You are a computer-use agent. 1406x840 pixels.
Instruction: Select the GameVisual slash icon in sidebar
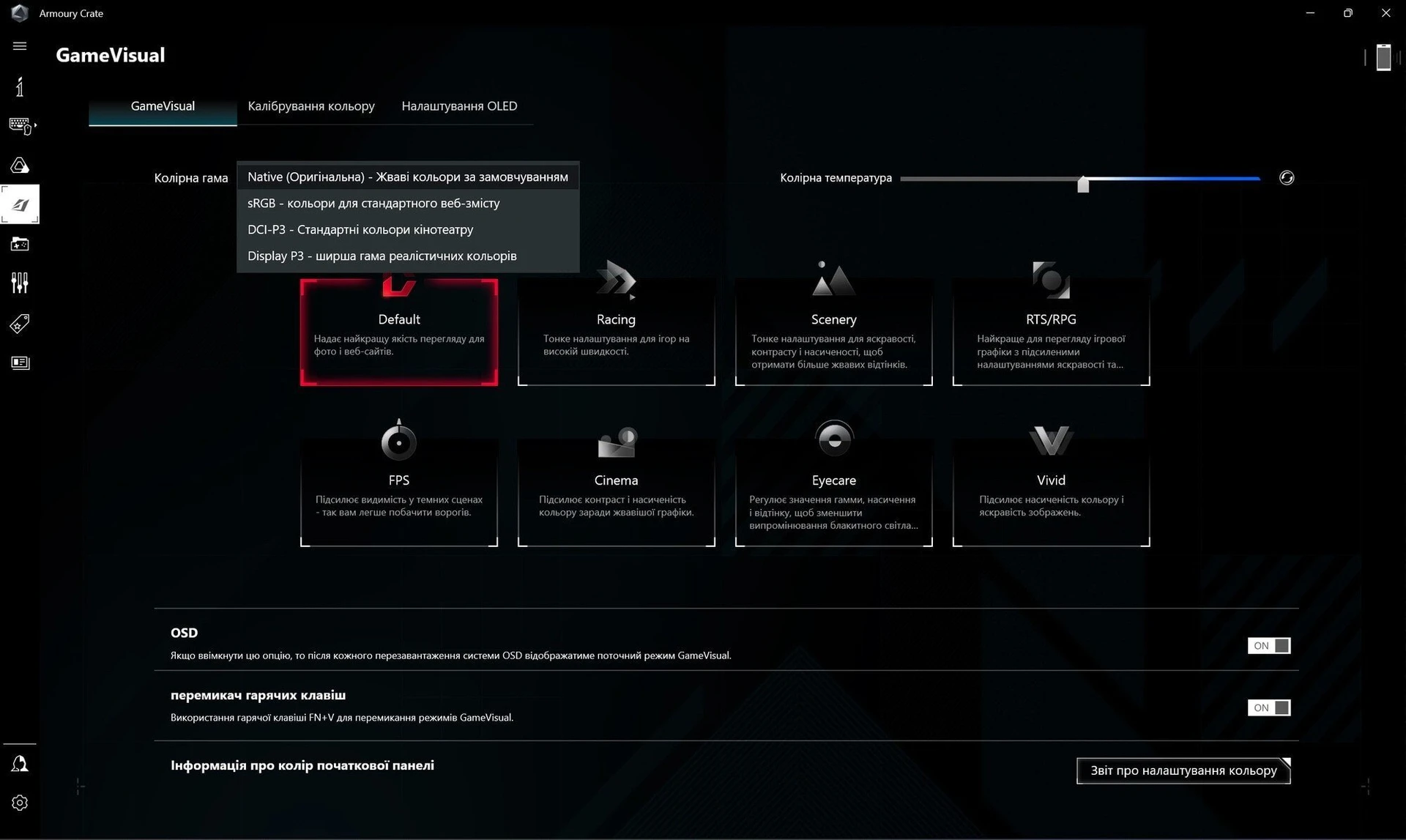pyautogui.click(x=20, y=204)
